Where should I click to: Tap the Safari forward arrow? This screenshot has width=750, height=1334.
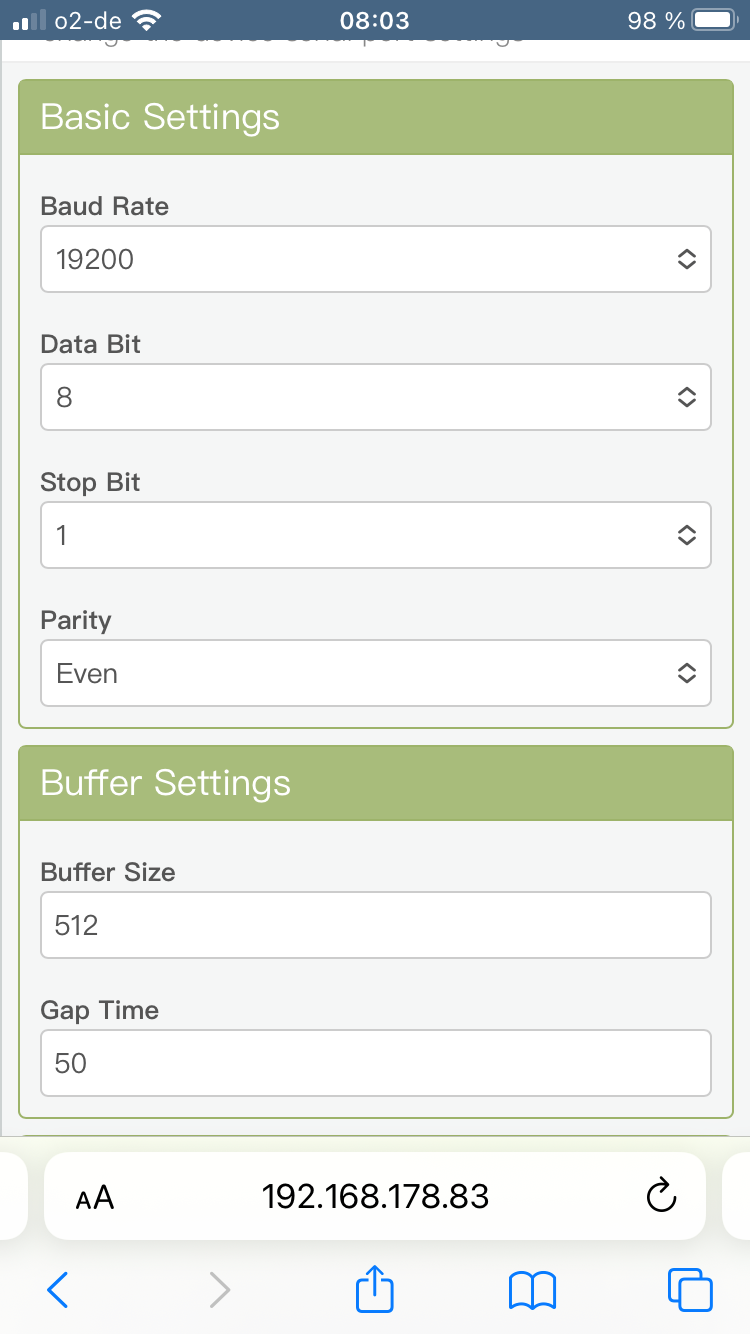[x=219, y=1289]
